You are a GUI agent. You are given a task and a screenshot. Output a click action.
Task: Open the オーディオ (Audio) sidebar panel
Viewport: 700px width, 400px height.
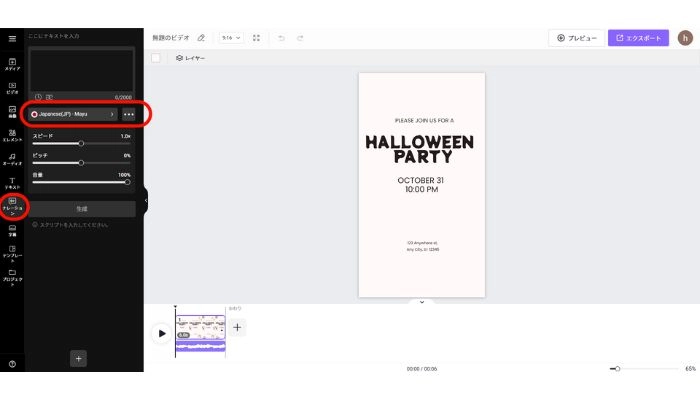(x=12, y=159)
